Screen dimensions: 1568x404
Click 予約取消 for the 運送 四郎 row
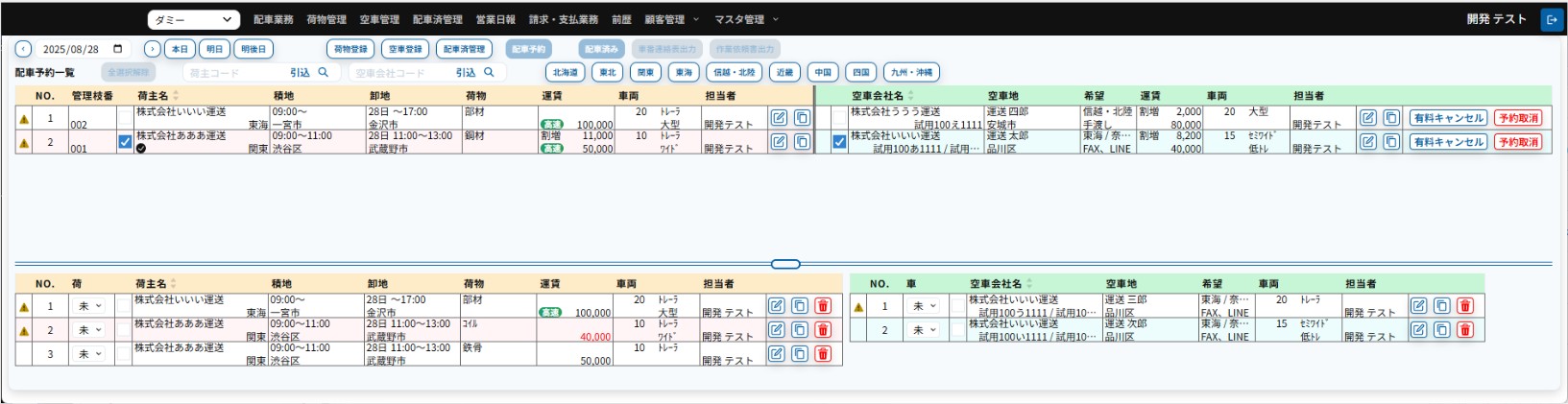pyautogui.click(x=1518, y=118)
